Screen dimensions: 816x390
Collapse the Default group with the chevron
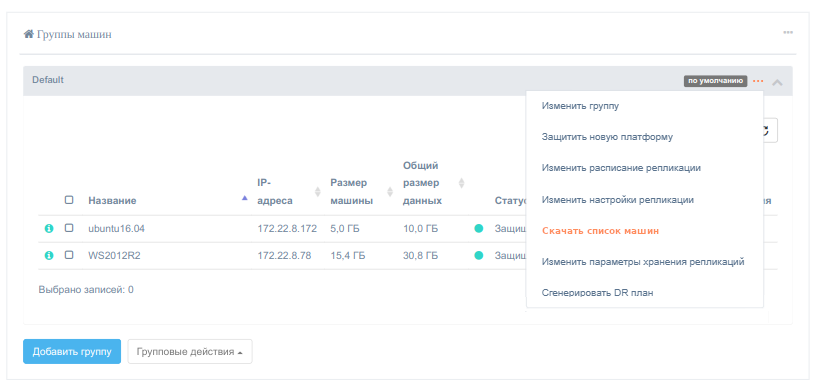777,82
